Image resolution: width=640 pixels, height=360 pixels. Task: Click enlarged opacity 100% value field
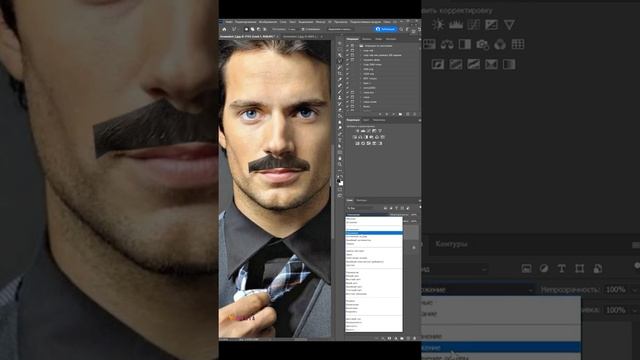point(616,290)
